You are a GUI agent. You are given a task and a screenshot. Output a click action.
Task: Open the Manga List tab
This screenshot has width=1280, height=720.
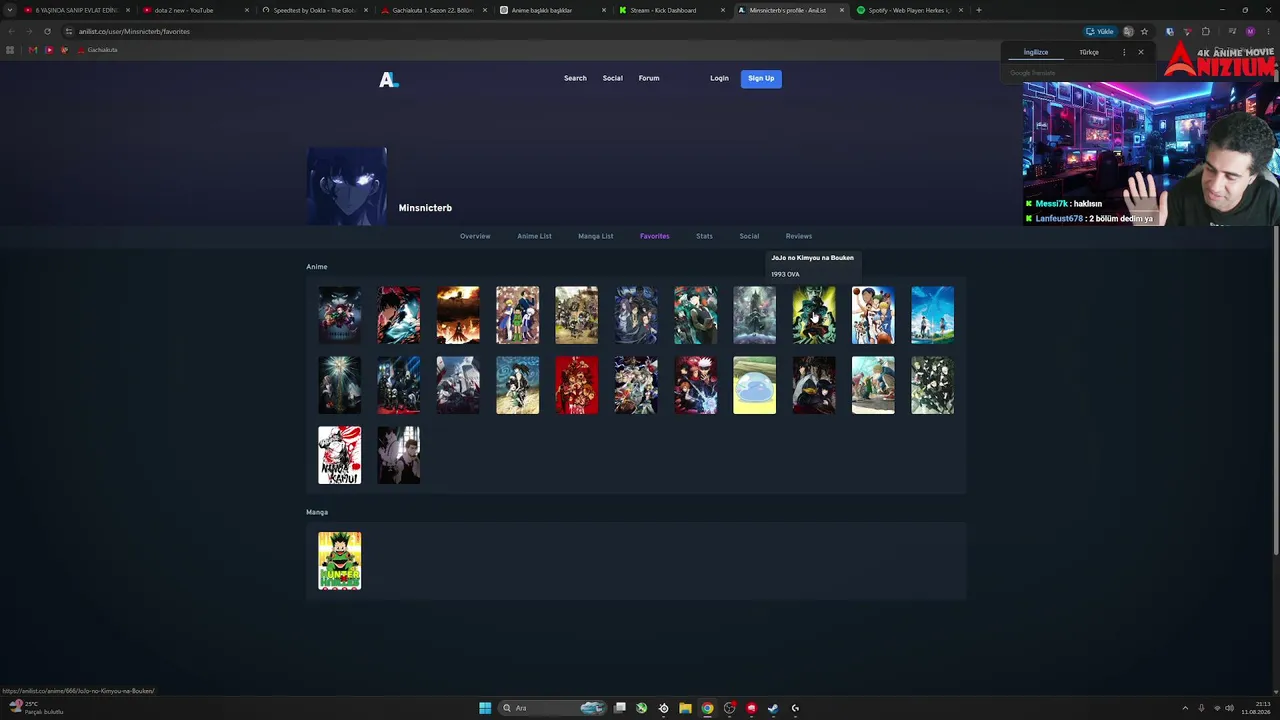pos(596,236)
